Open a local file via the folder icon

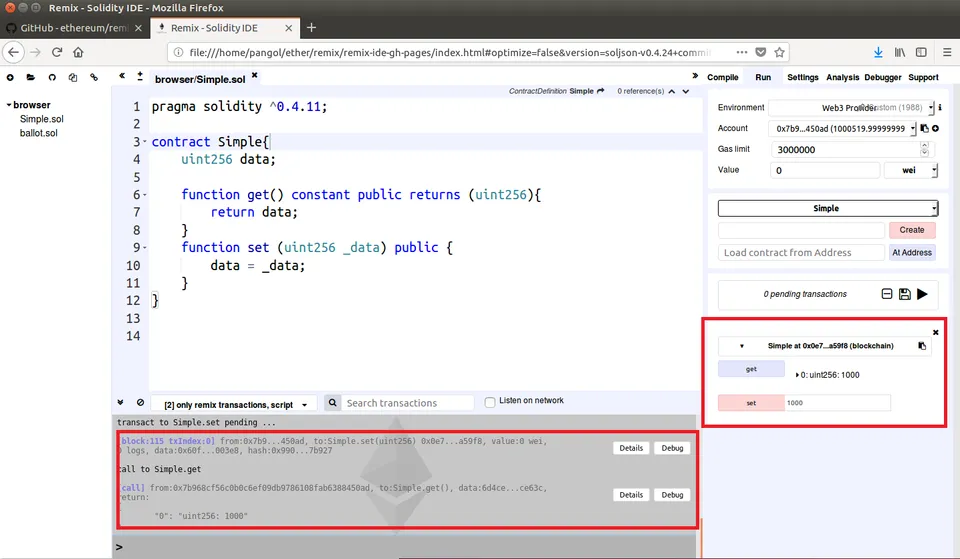pyautogui.click(x=31, y=77)
